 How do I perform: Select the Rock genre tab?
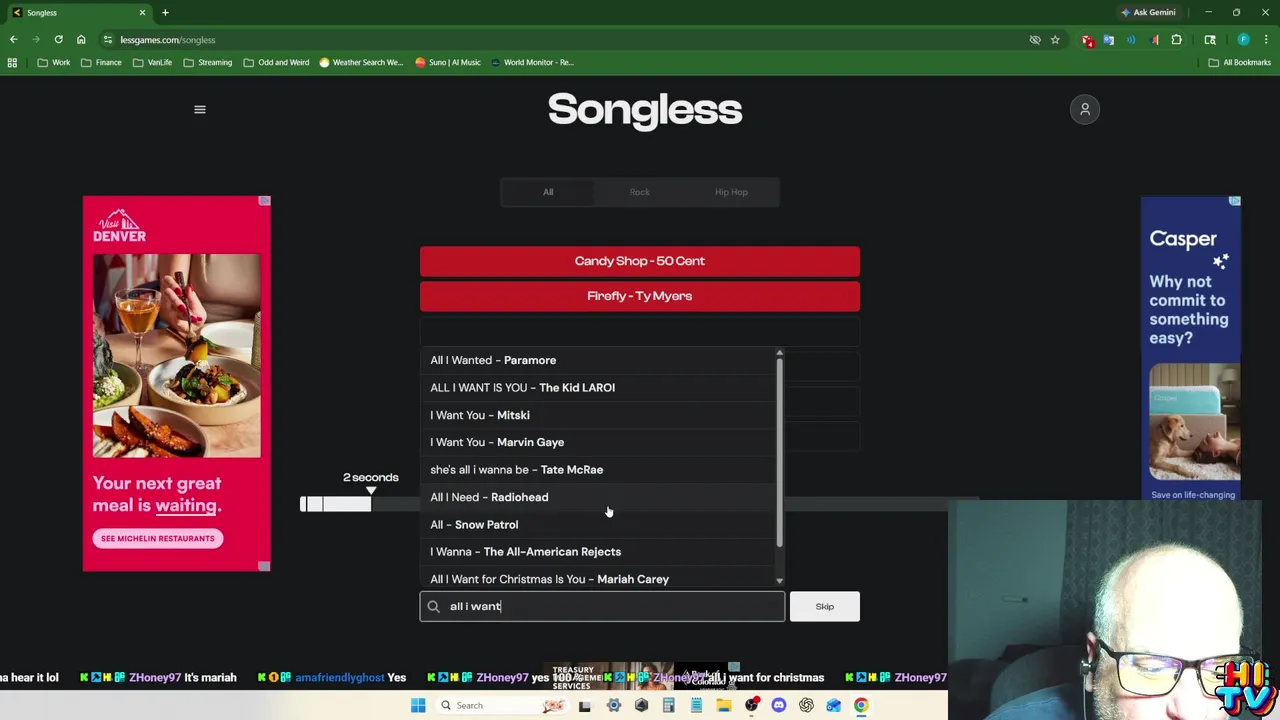click(x=640, y=192)
